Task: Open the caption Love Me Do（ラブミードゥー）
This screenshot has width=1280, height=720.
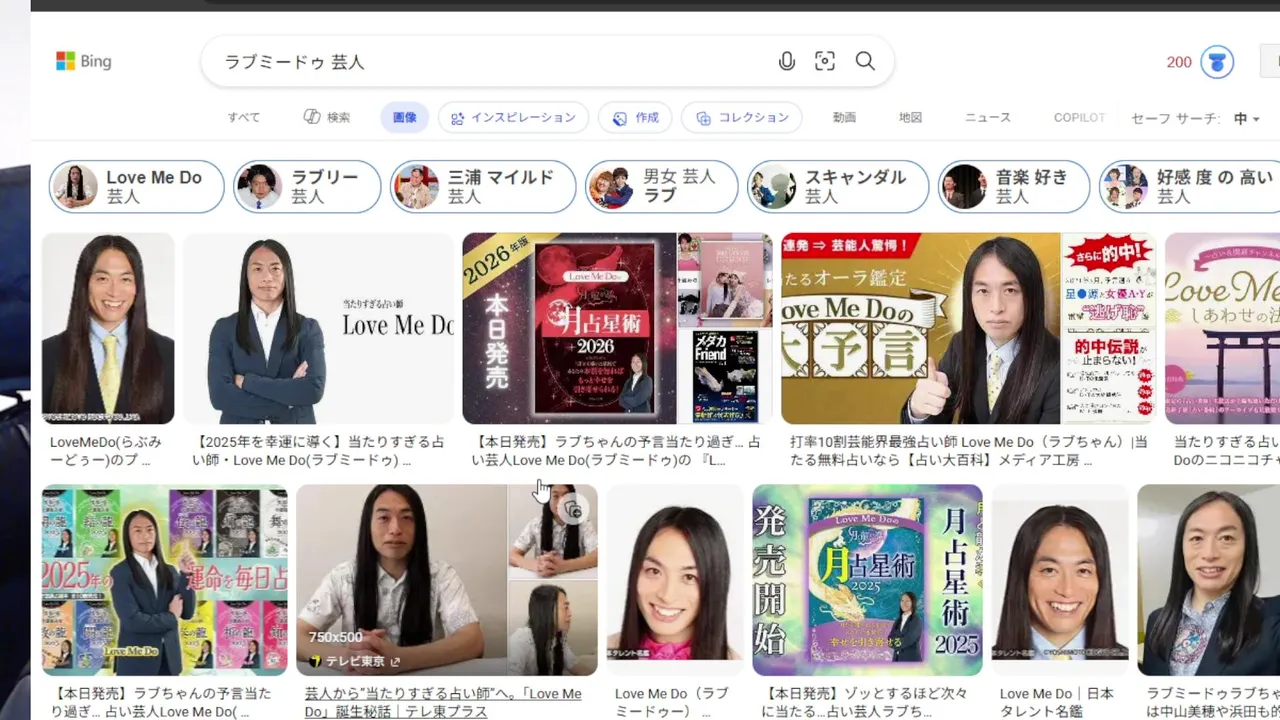Action: (673, 702)
